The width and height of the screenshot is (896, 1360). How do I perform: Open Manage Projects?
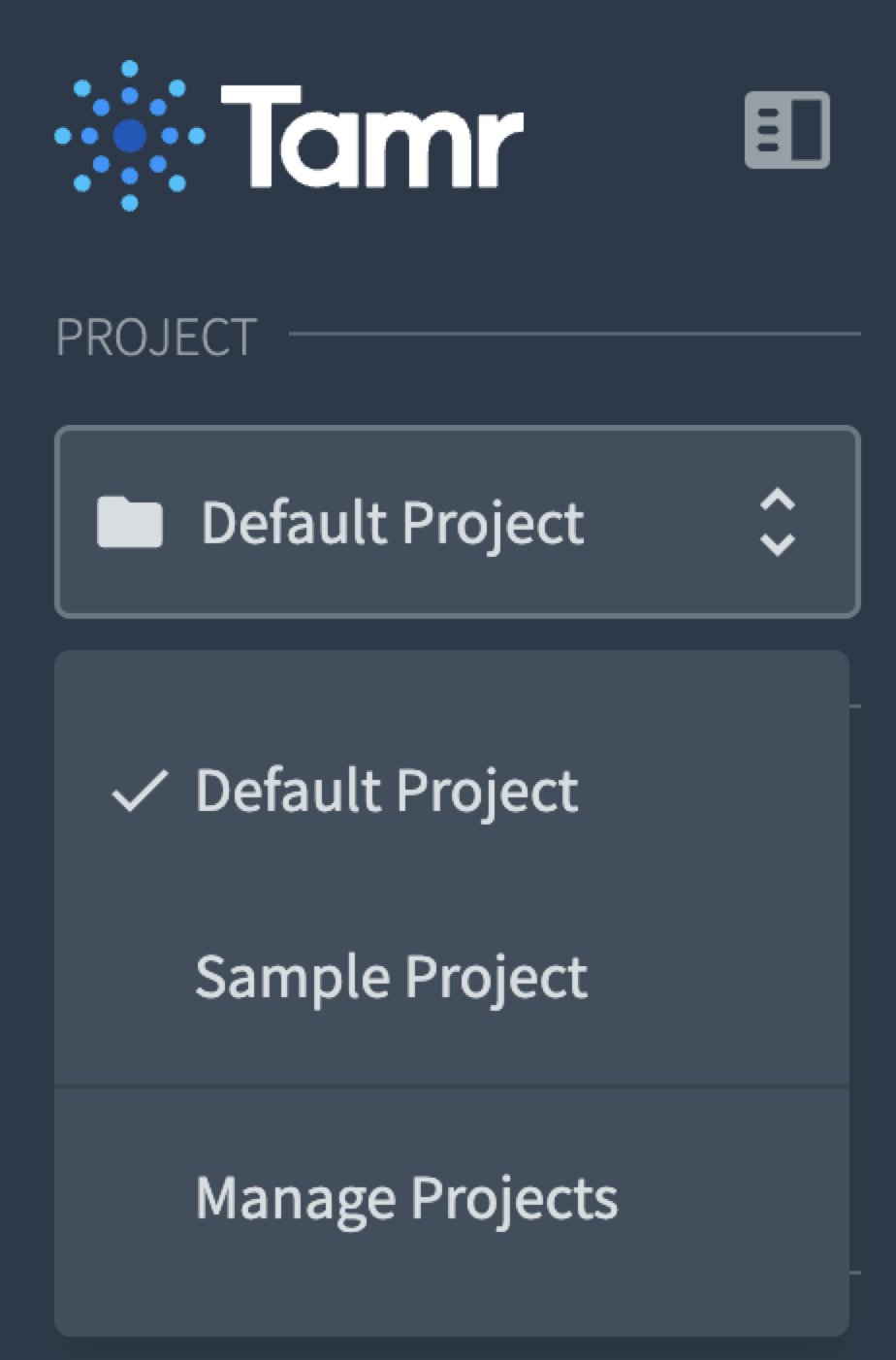point(452,1198)
